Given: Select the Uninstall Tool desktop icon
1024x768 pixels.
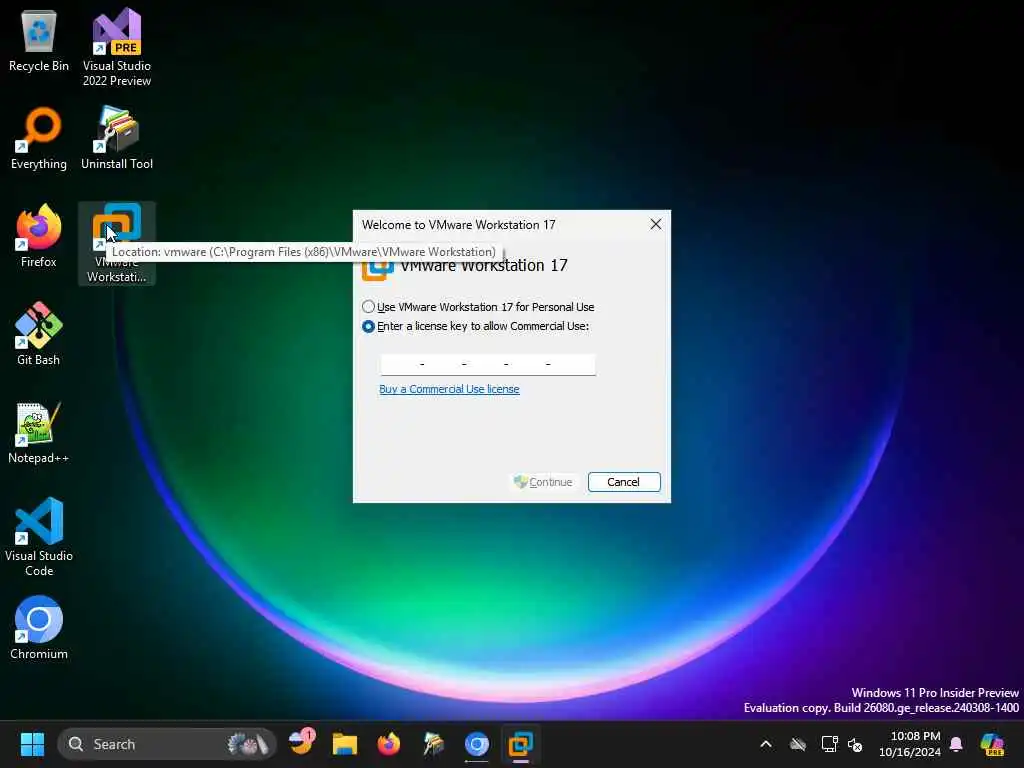Looking at the screenshot, I should [117, 138].
